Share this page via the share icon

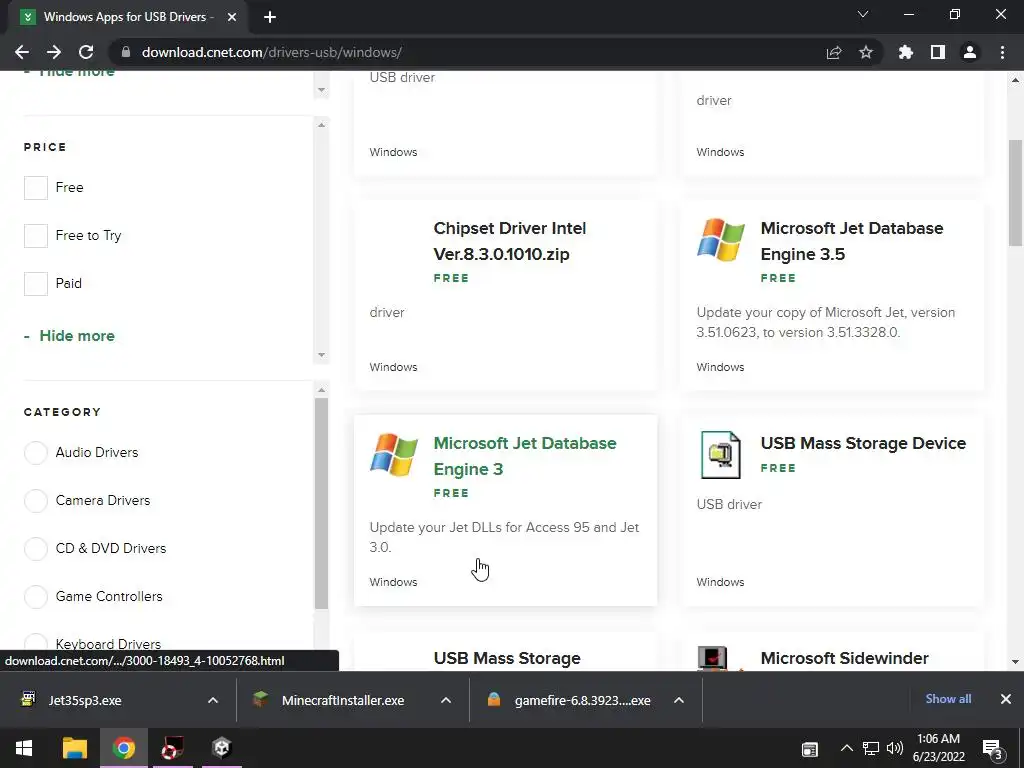(x=834, y=52)
